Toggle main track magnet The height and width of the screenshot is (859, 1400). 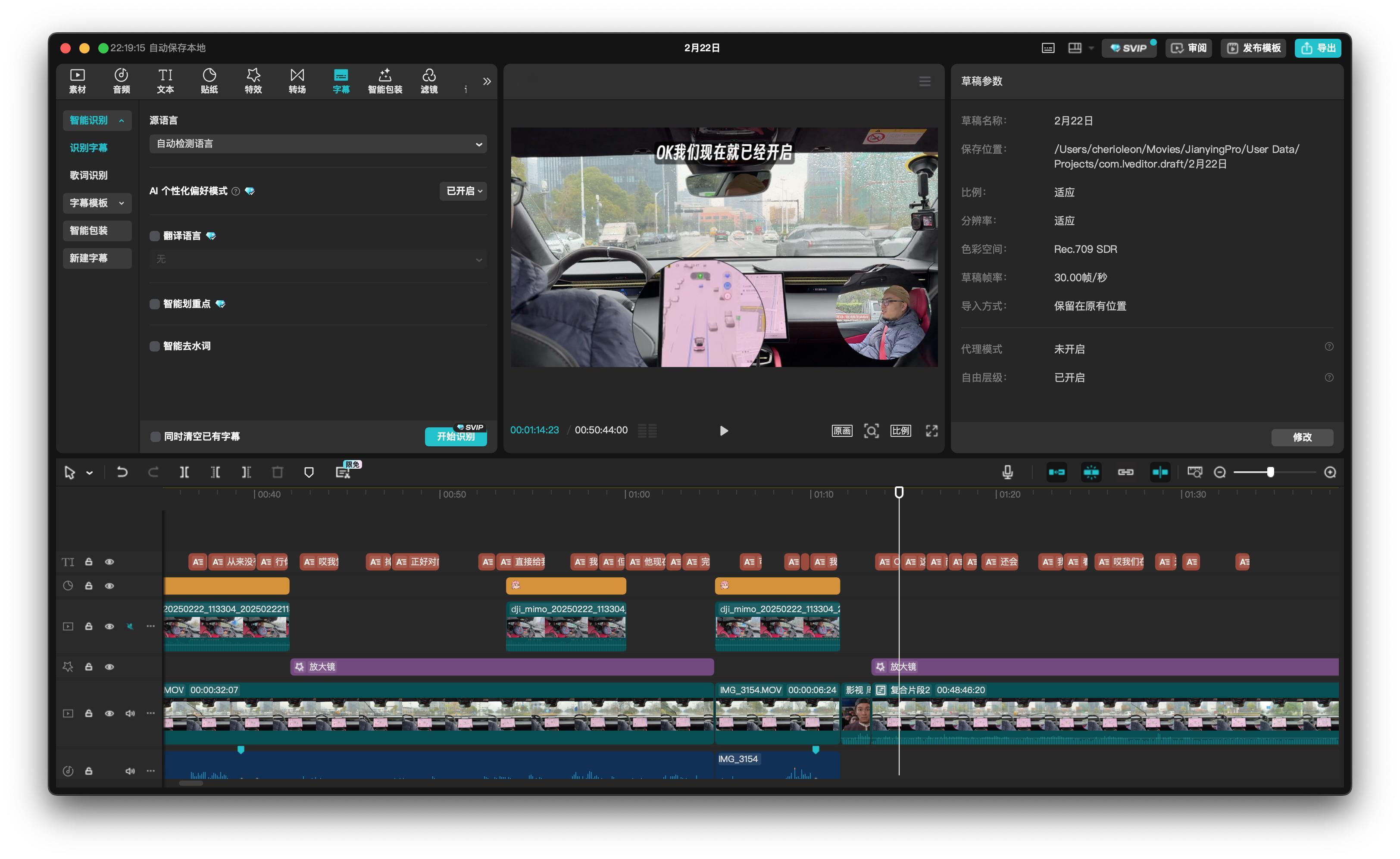click(x=1056, y=472)
